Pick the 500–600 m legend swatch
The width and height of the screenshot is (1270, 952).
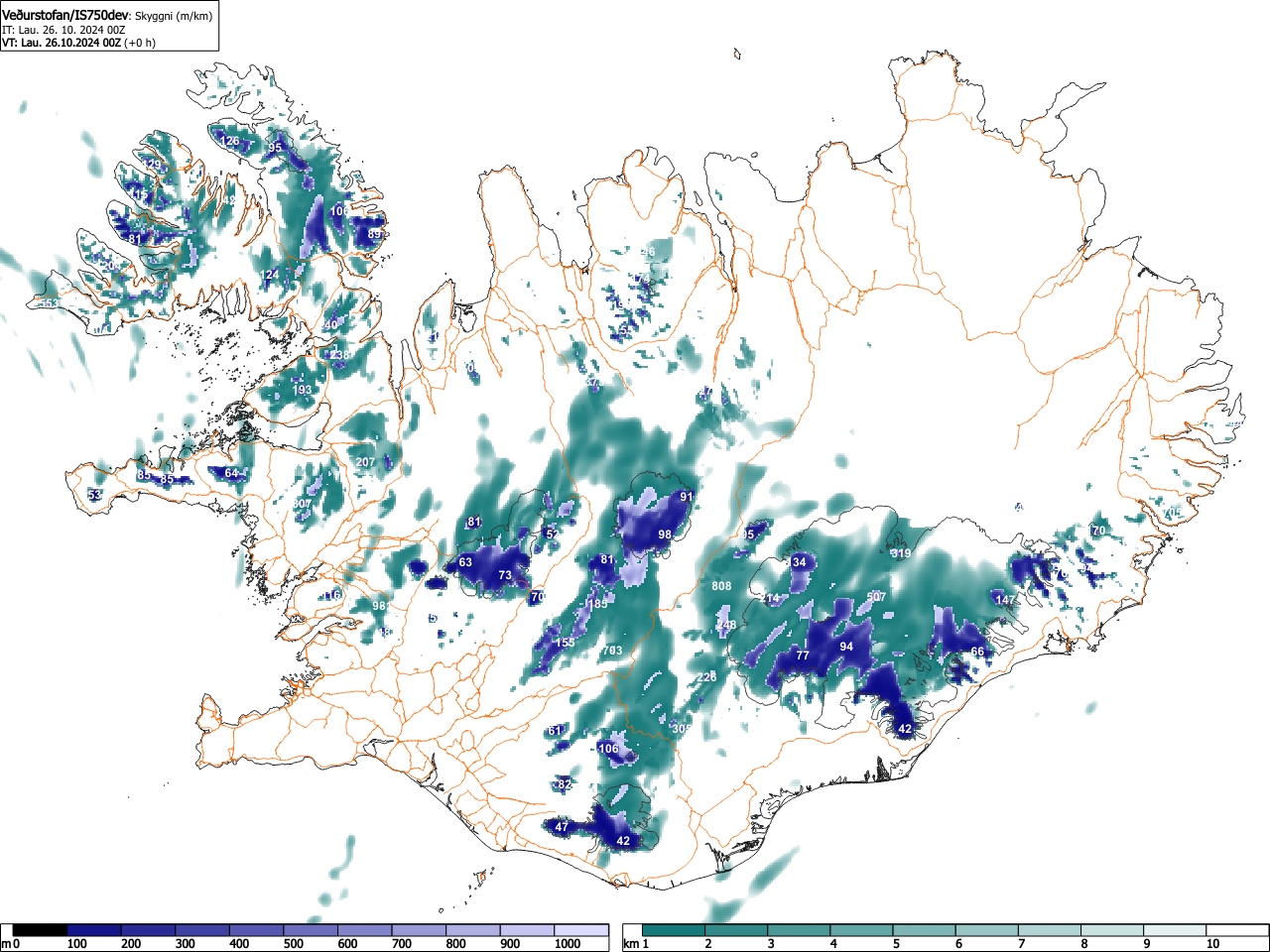click(311, 930)
